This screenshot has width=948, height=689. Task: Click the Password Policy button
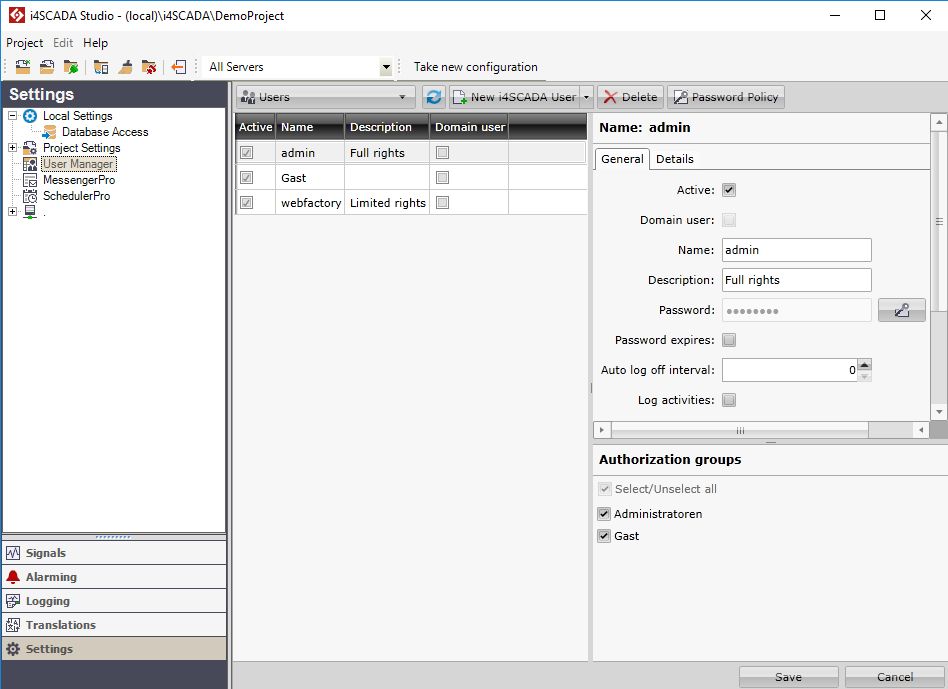[x=726, y=97]
